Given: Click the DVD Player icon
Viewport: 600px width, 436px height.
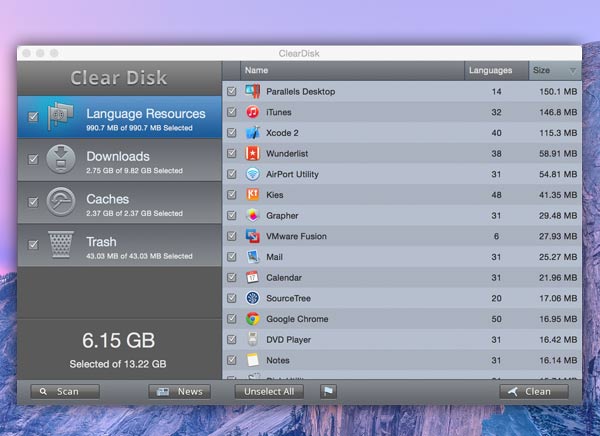Looking at the screenshot, I should coord(253,340).
